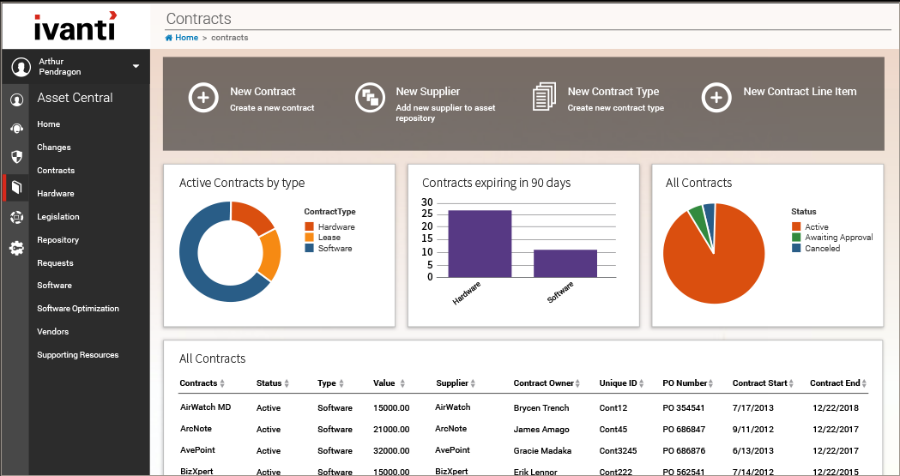The image size is (900, 476).
Task: Sort by the Unique ID column arrows
Action: click(x=641, y=384)
